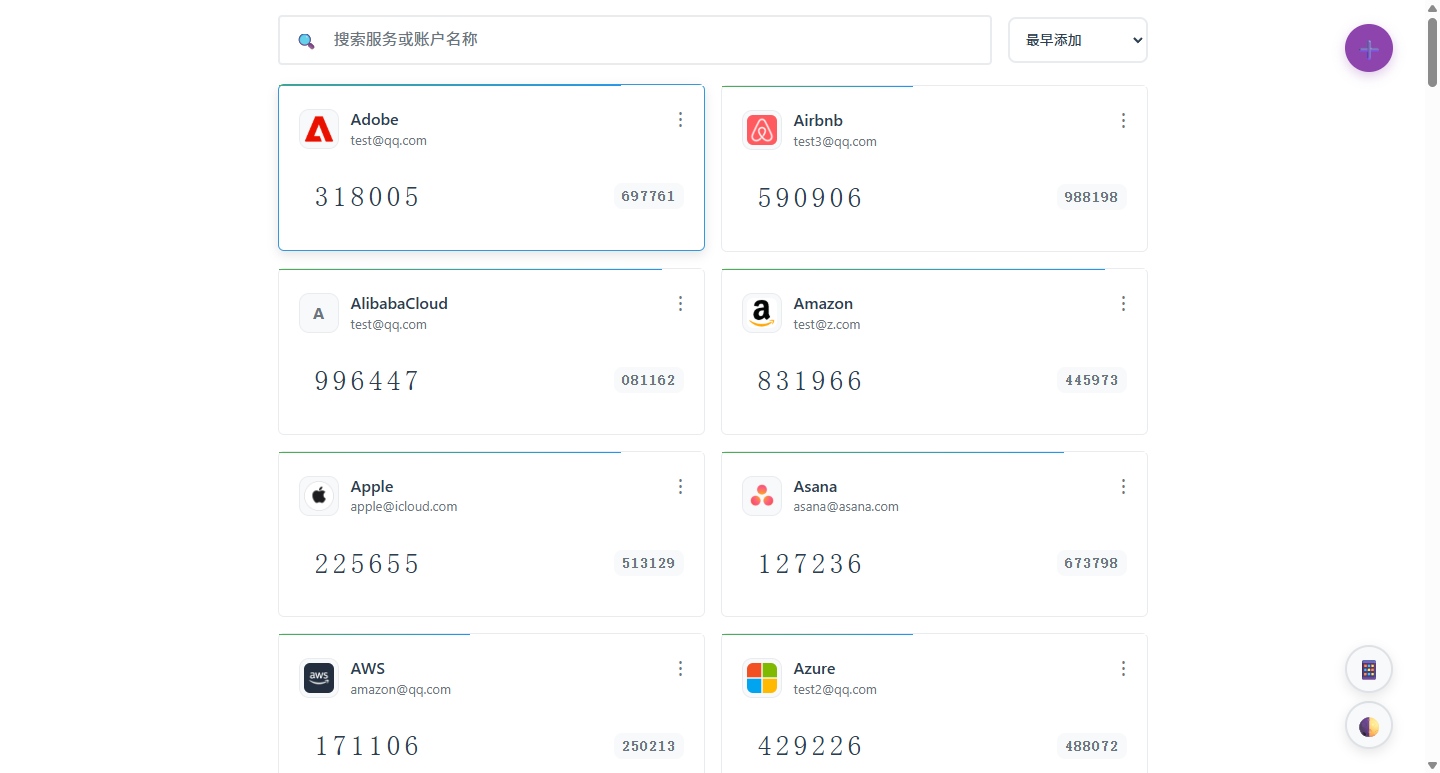
Task: Click the Apple service logo icon
Action: pyautogui.click(x=318, y=495)
